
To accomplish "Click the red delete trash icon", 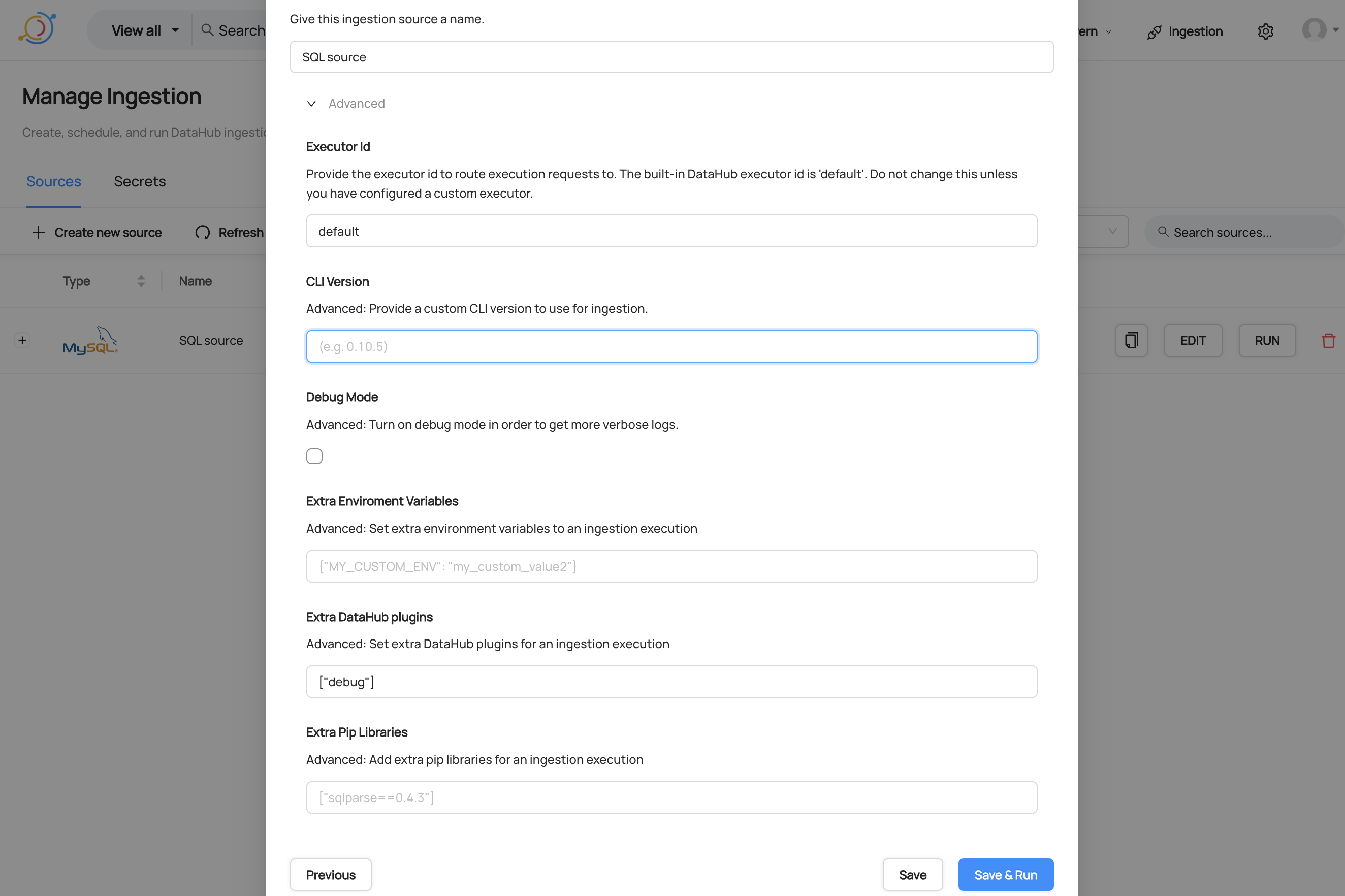I will pyautogui.click(x=1328, y=340).
